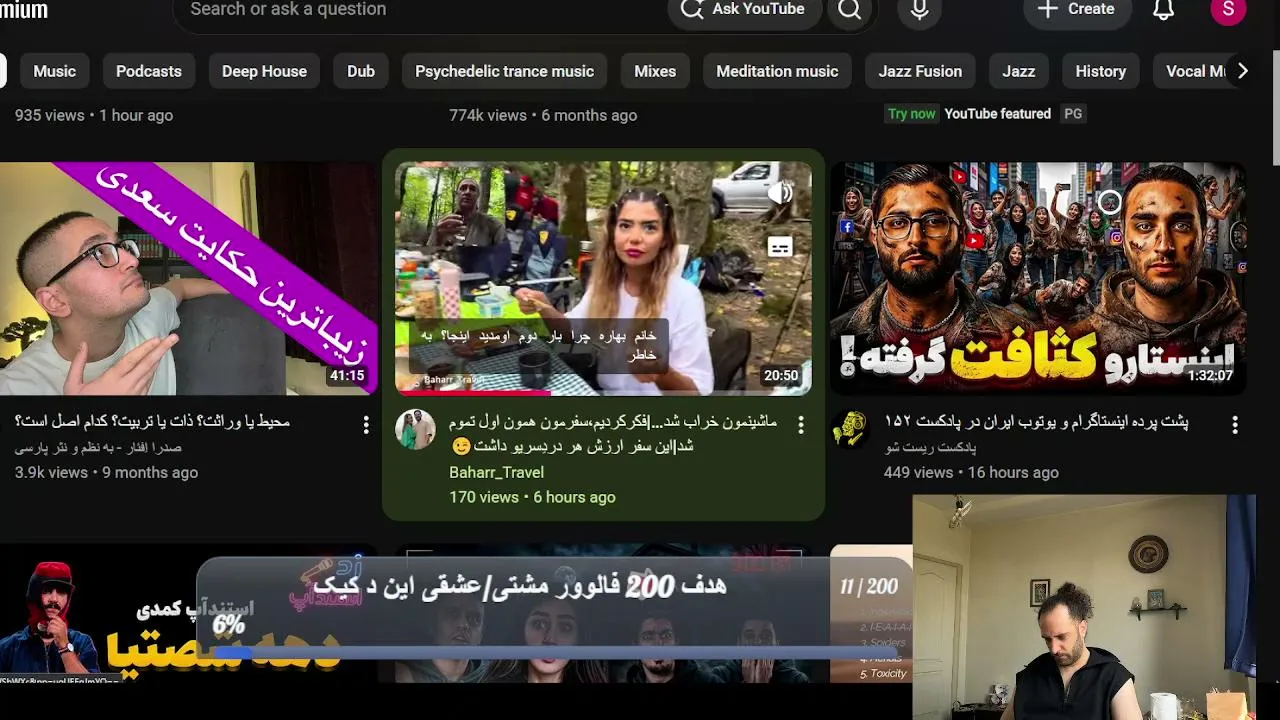Open channel name above 449 views
The width and height of the screenshot is (1280, 720).
pyautogui.click(x=930, y=448)
